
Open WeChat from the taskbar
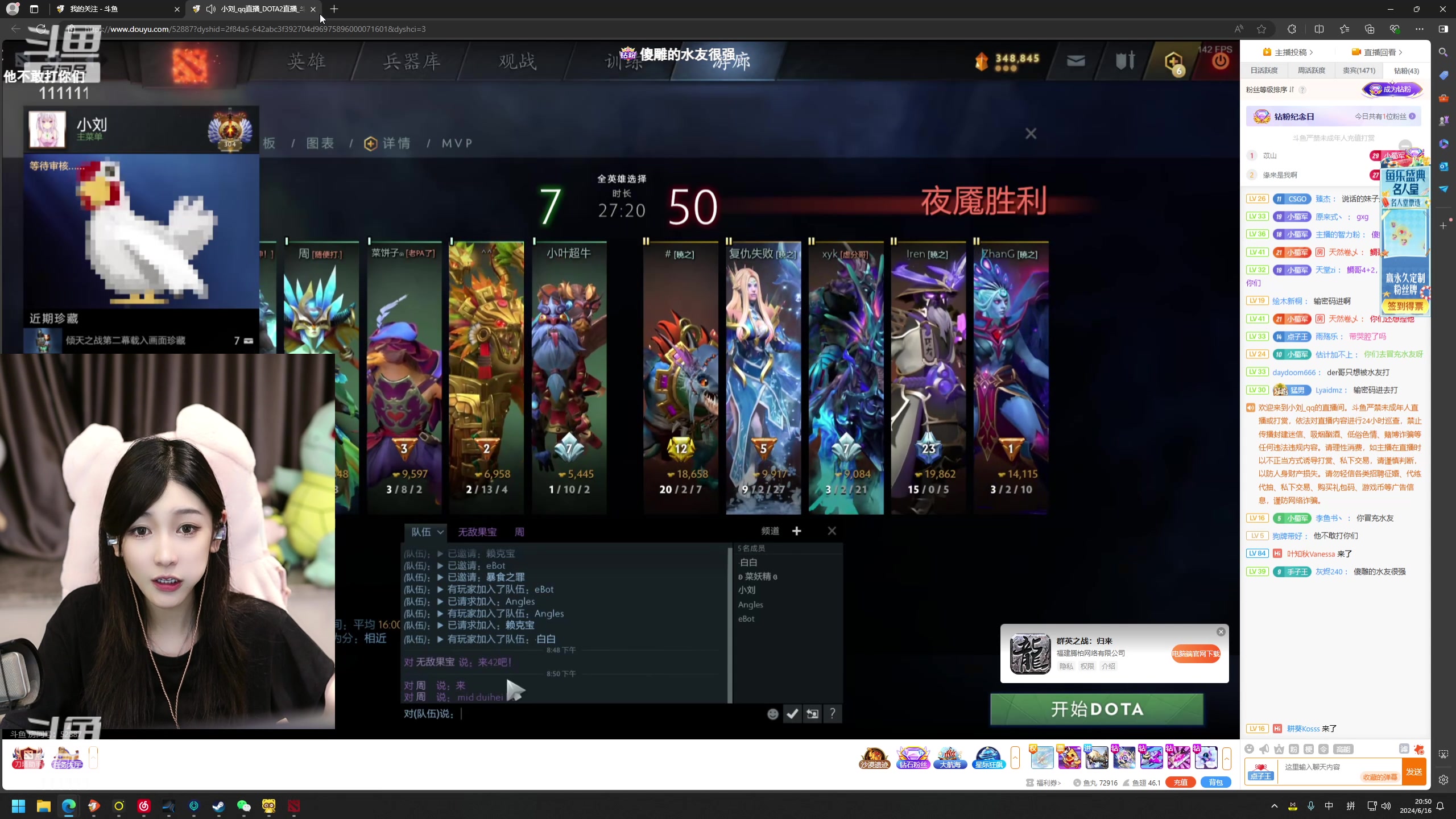(x=243, y=806)
